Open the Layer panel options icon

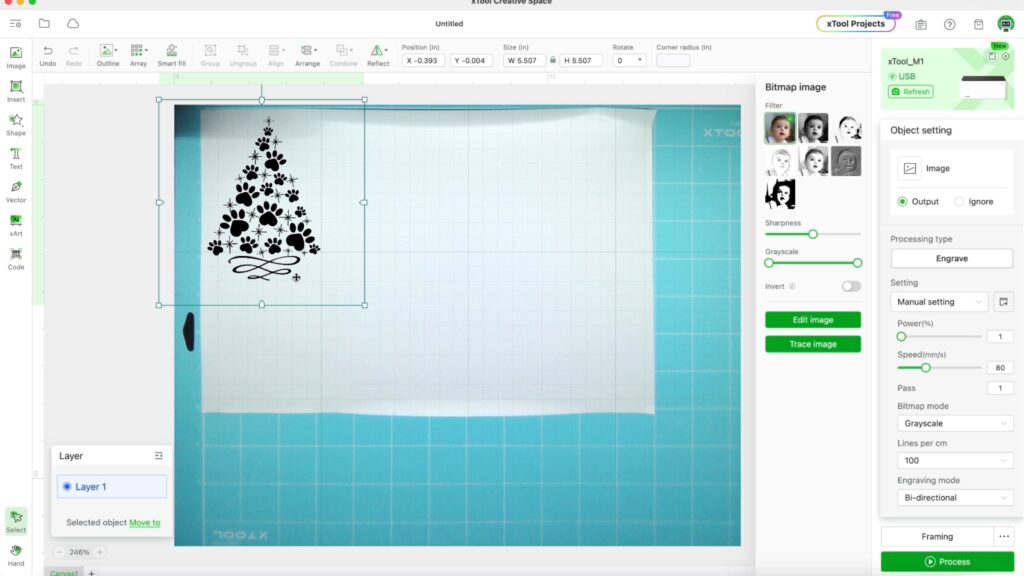click(159, 456)
